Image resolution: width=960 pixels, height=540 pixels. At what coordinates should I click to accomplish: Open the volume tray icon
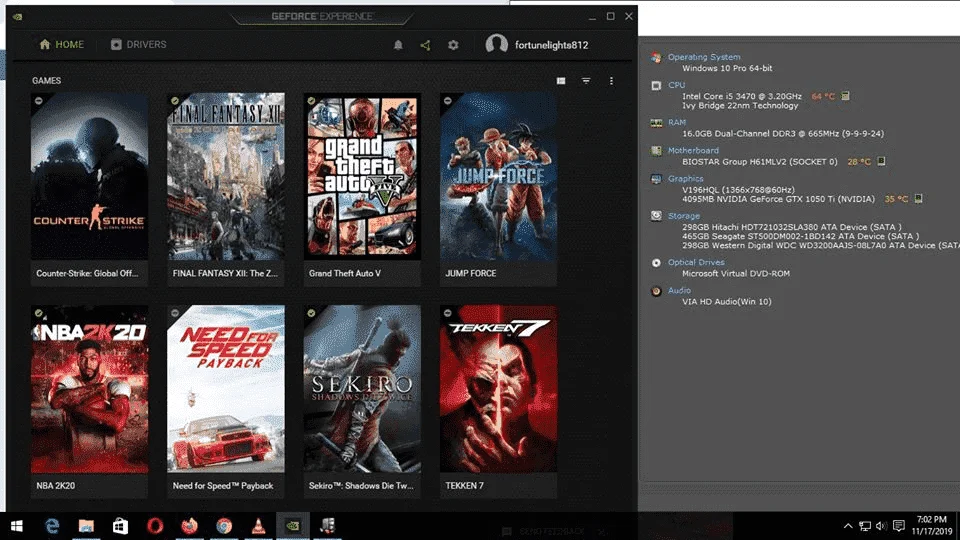[881, 526]
